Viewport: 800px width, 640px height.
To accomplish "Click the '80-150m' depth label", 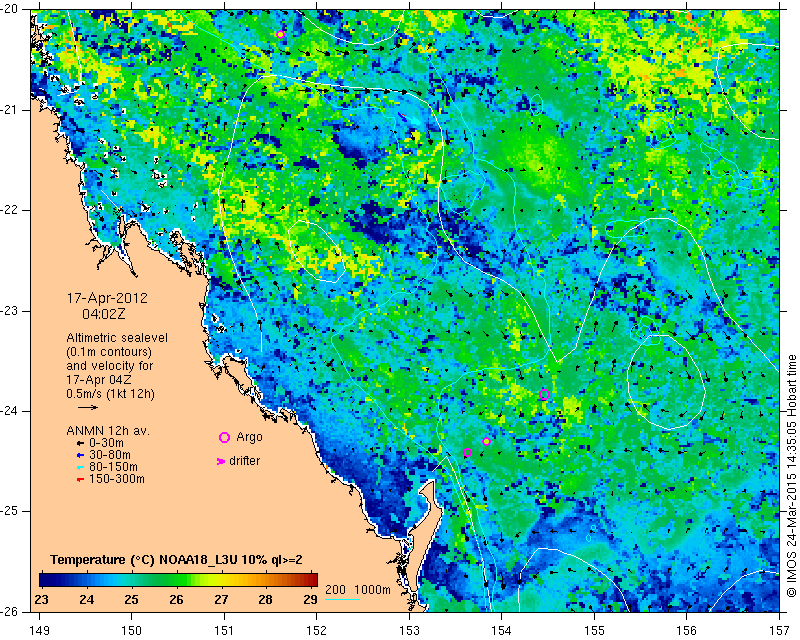I will [x=113, y=467].
